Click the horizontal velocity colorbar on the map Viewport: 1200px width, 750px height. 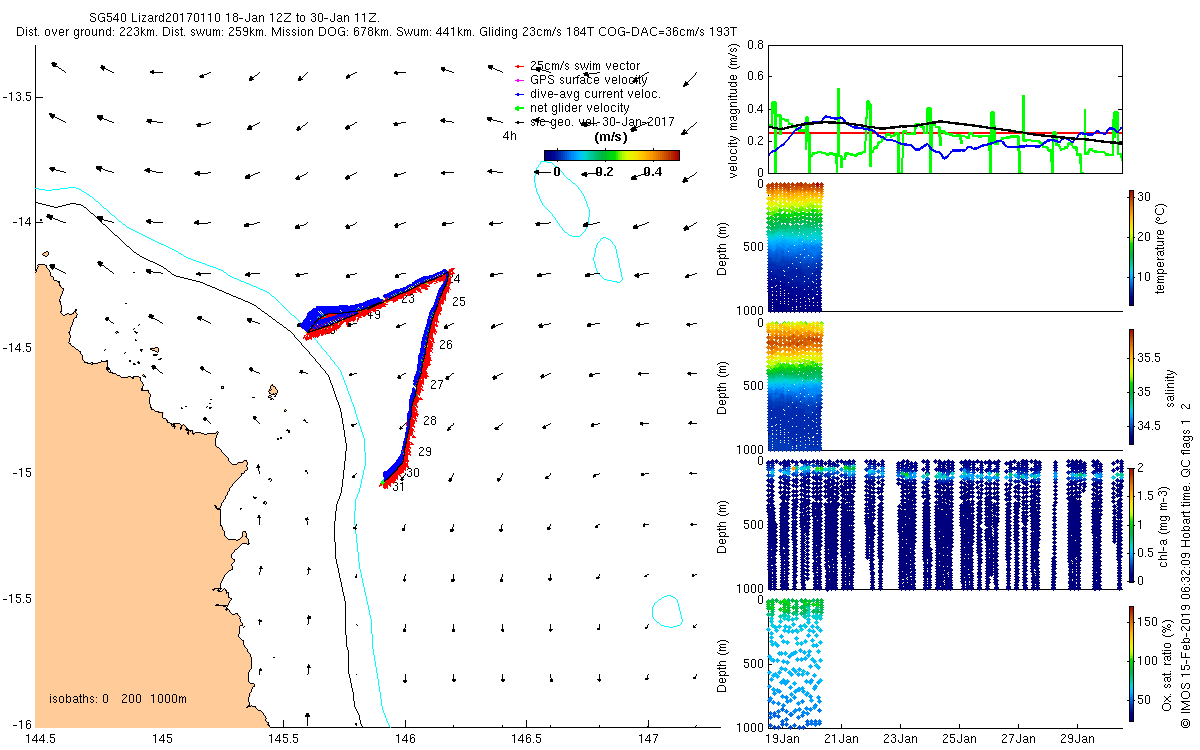612,155
